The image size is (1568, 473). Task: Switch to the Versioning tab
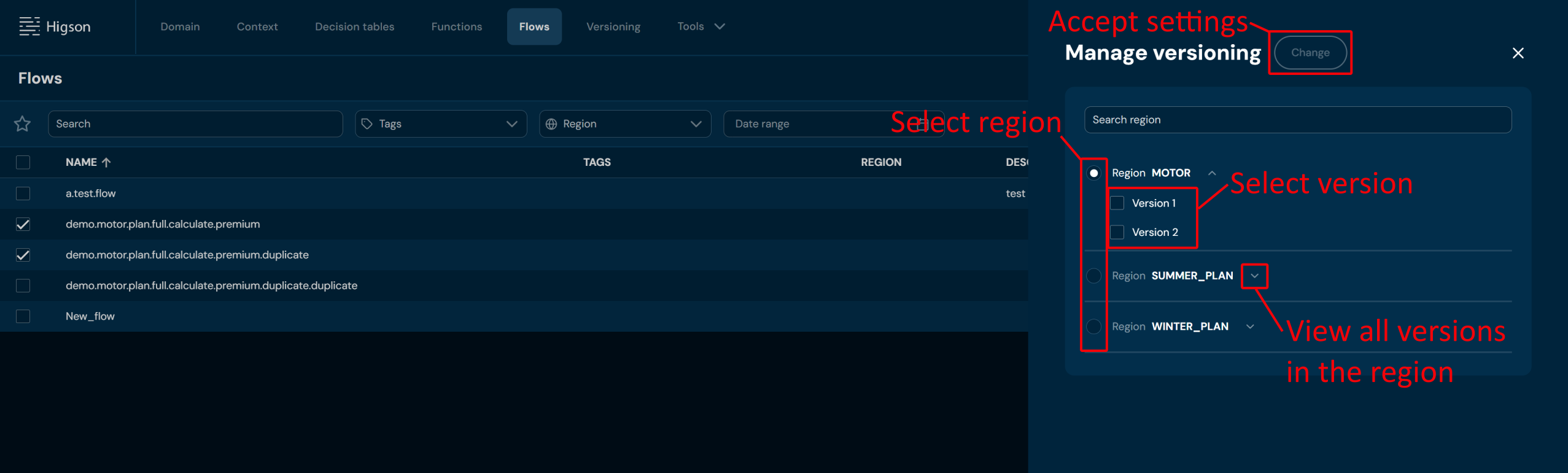(613, 26)
